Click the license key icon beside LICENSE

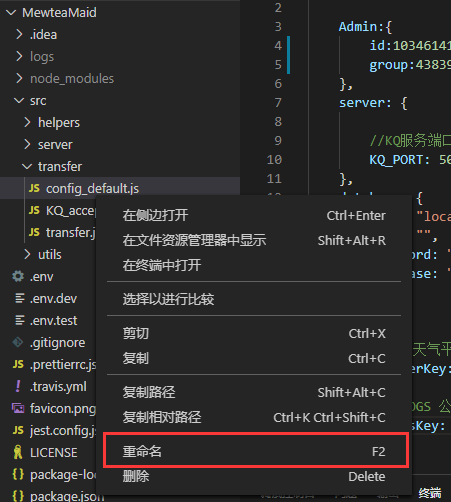pyautogui.click(x=18, y=452)
